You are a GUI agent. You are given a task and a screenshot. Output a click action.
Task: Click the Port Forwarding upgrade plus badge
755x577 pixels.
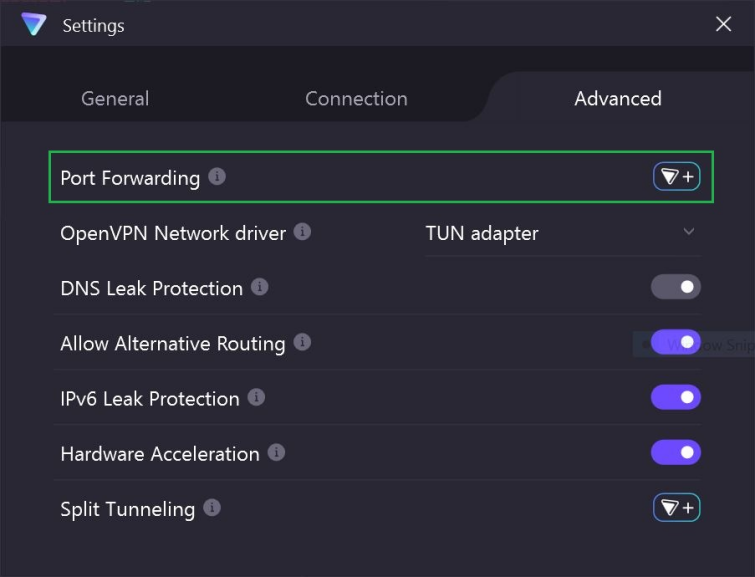click(x=677, y=177)
